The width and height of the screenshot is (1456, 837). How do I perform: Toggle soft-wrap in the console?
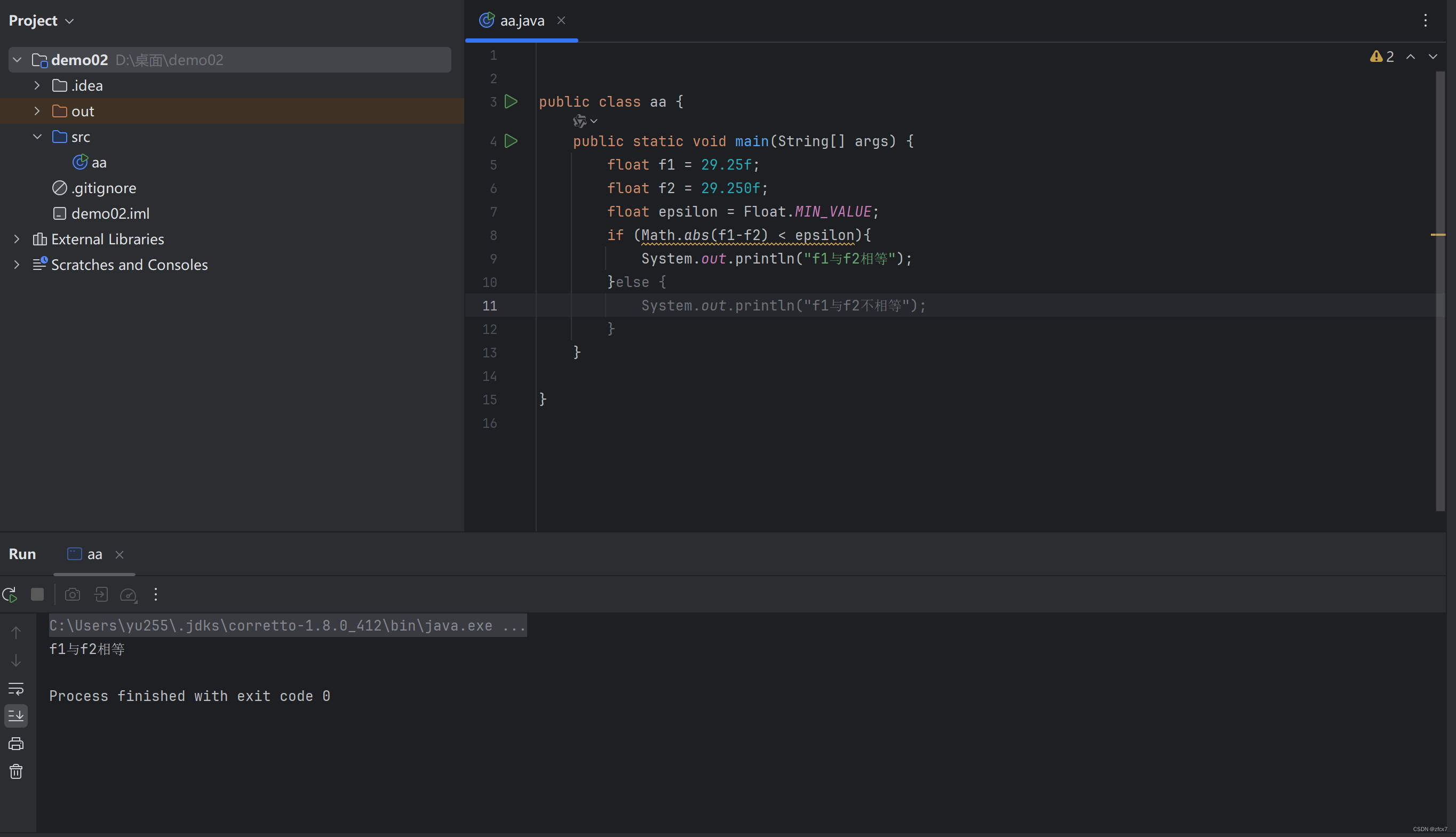[x=16, y=688]
